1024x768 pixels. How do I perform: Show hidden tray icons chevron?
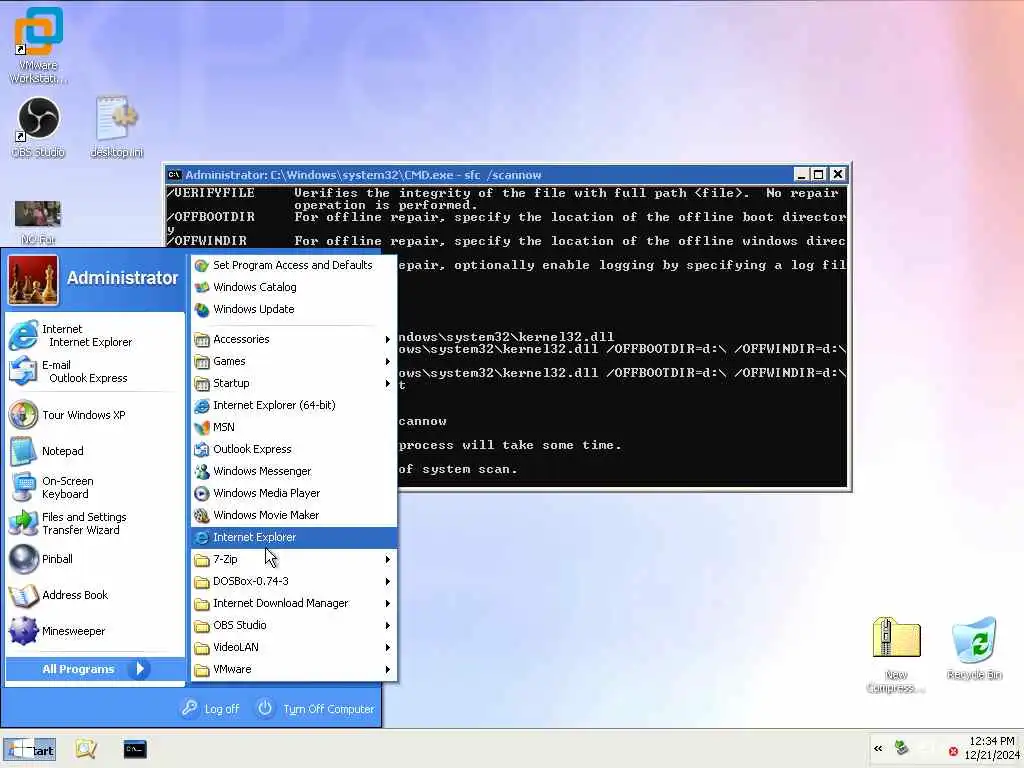[878, 748]
